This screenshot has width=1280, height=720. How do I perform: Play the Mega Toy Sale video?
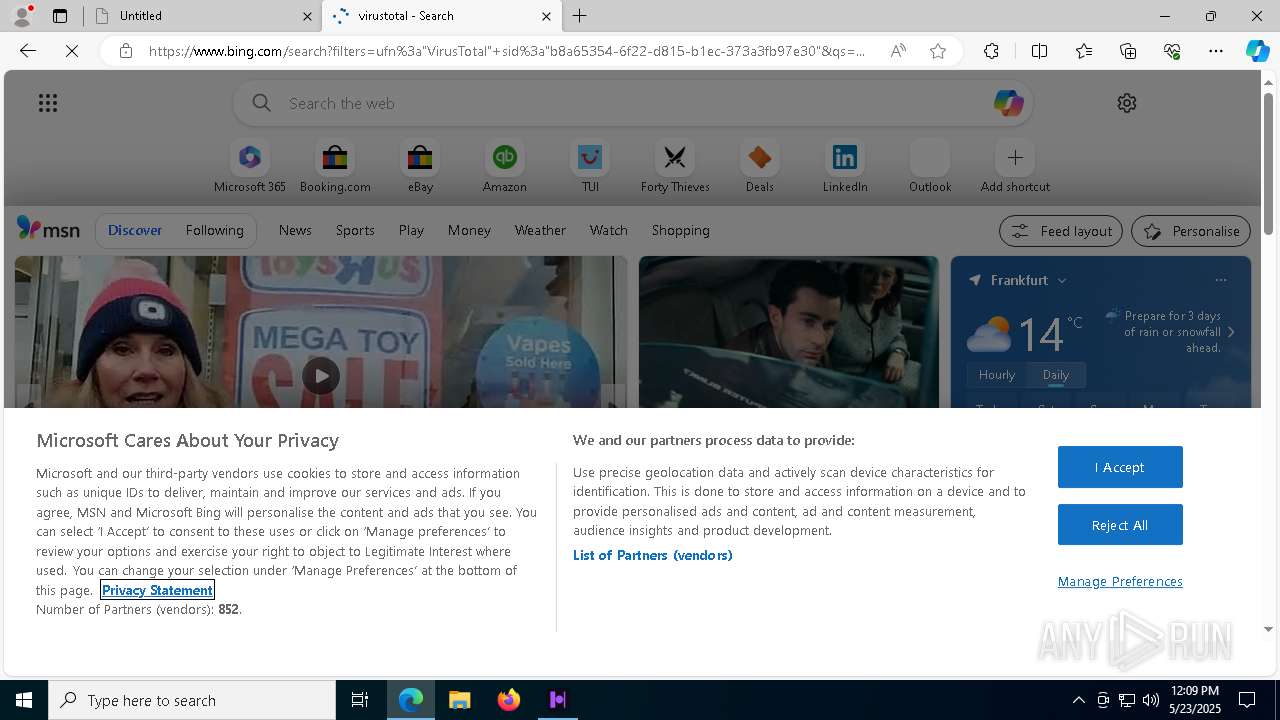tap(321, 376)
